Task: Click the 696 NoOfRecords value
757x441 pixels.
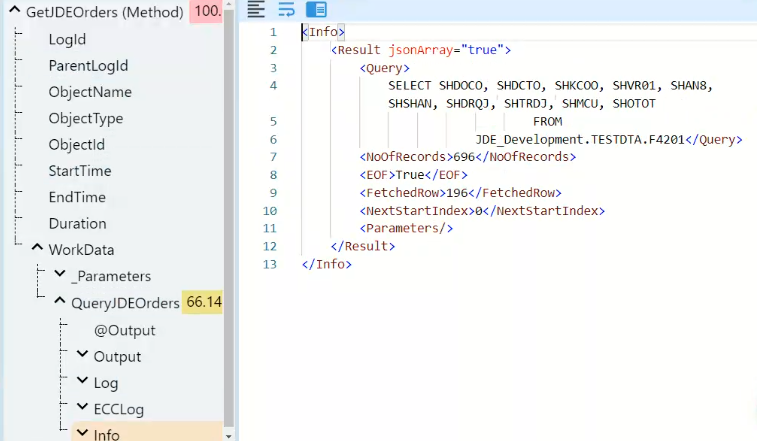Action: pos(464,157)
